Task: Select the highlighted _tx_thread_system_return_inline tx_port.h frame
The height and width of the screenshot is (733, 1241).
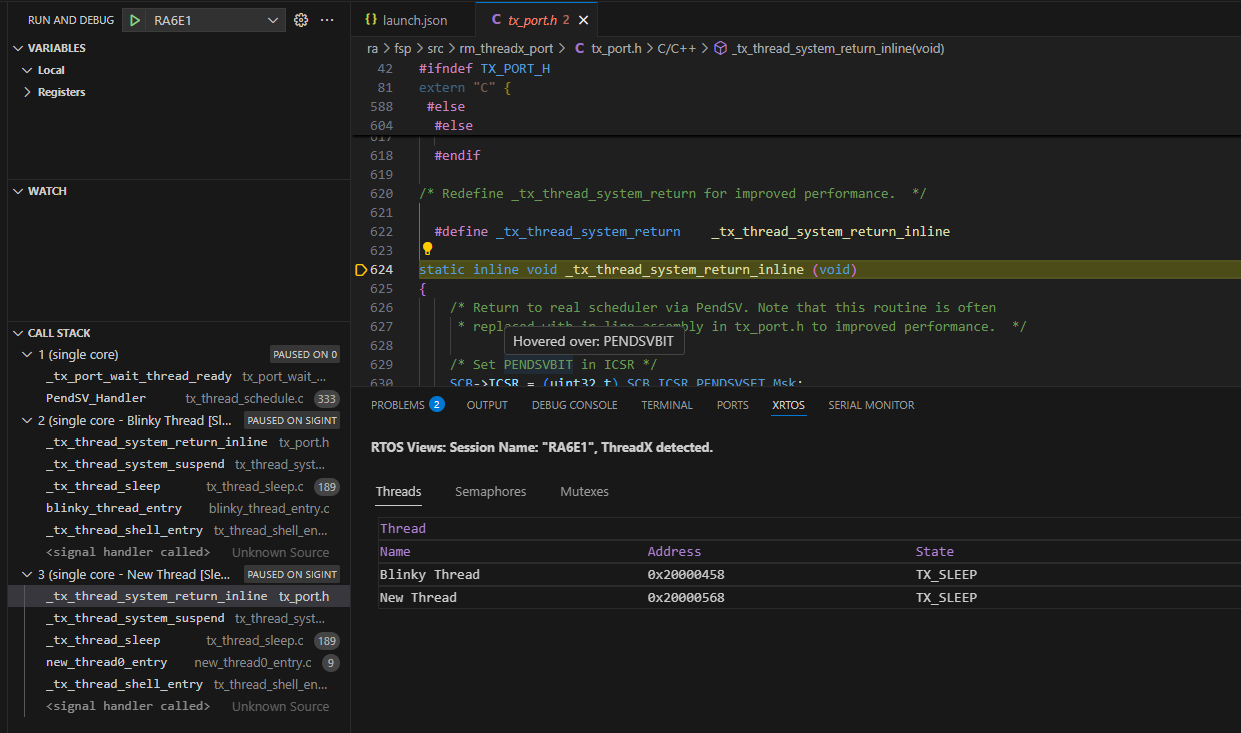Action: pyautogui.click(x=178, y=596)
